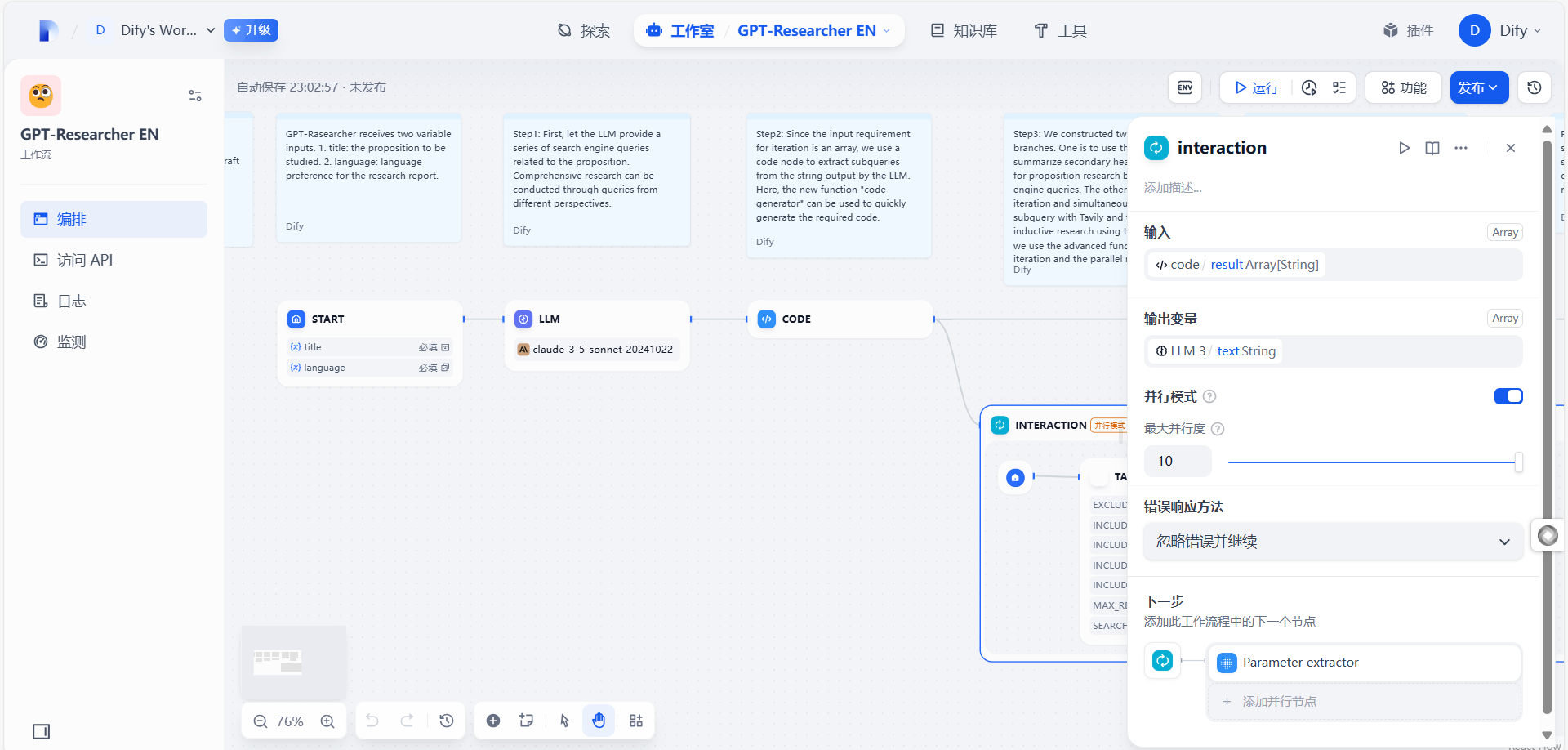Run the interaction node step
This screenshot has width=1568, height=750.
pyautogui.click(x=1404, y=148)
